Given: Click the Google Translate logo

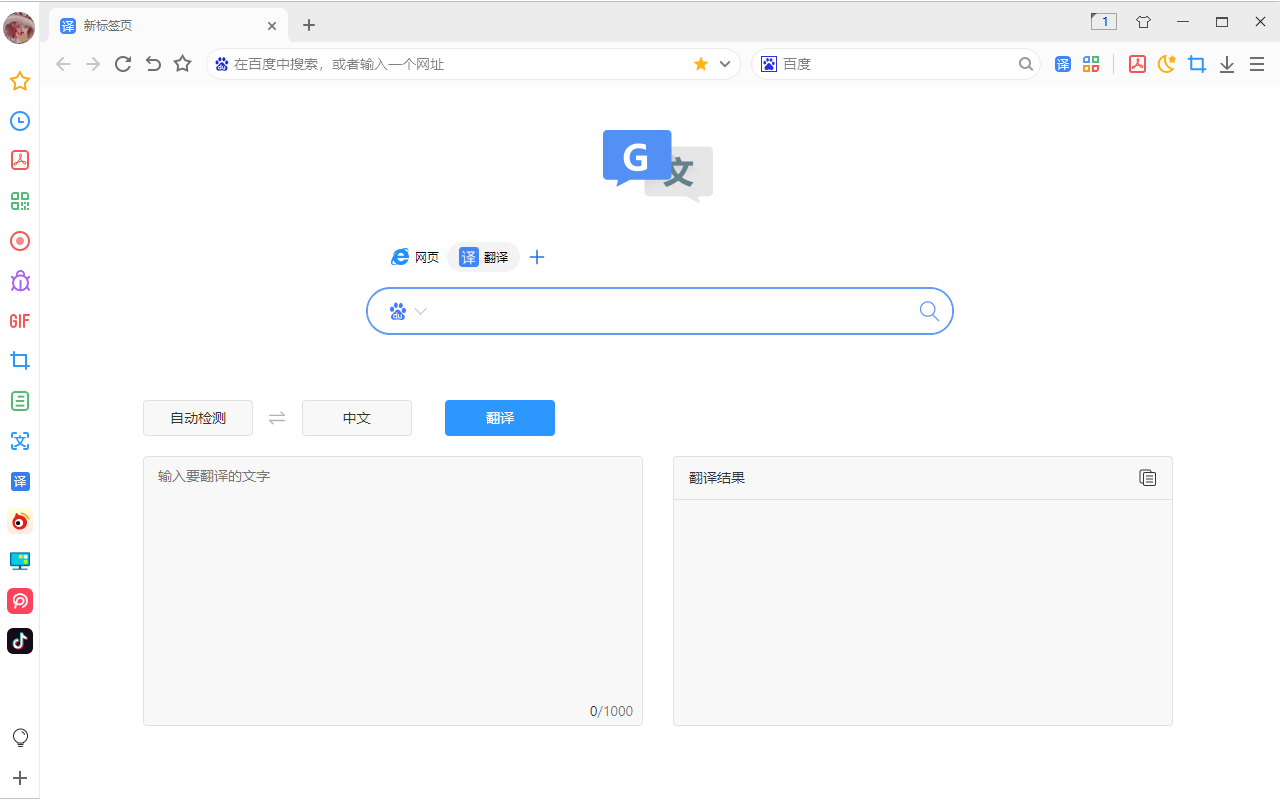Looking at the screenshot, I should click(658, 166).
